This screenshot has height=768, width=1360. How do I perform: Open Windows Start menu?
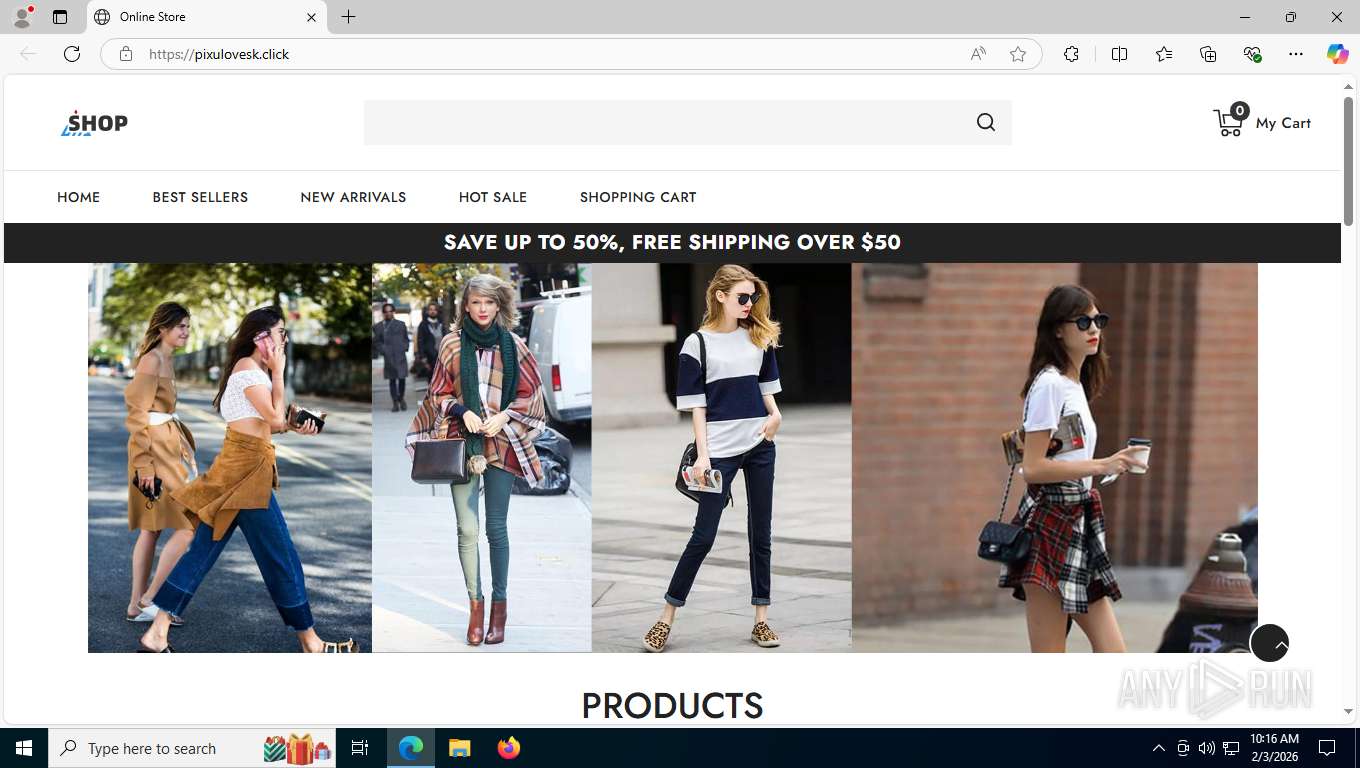(24, 748)
